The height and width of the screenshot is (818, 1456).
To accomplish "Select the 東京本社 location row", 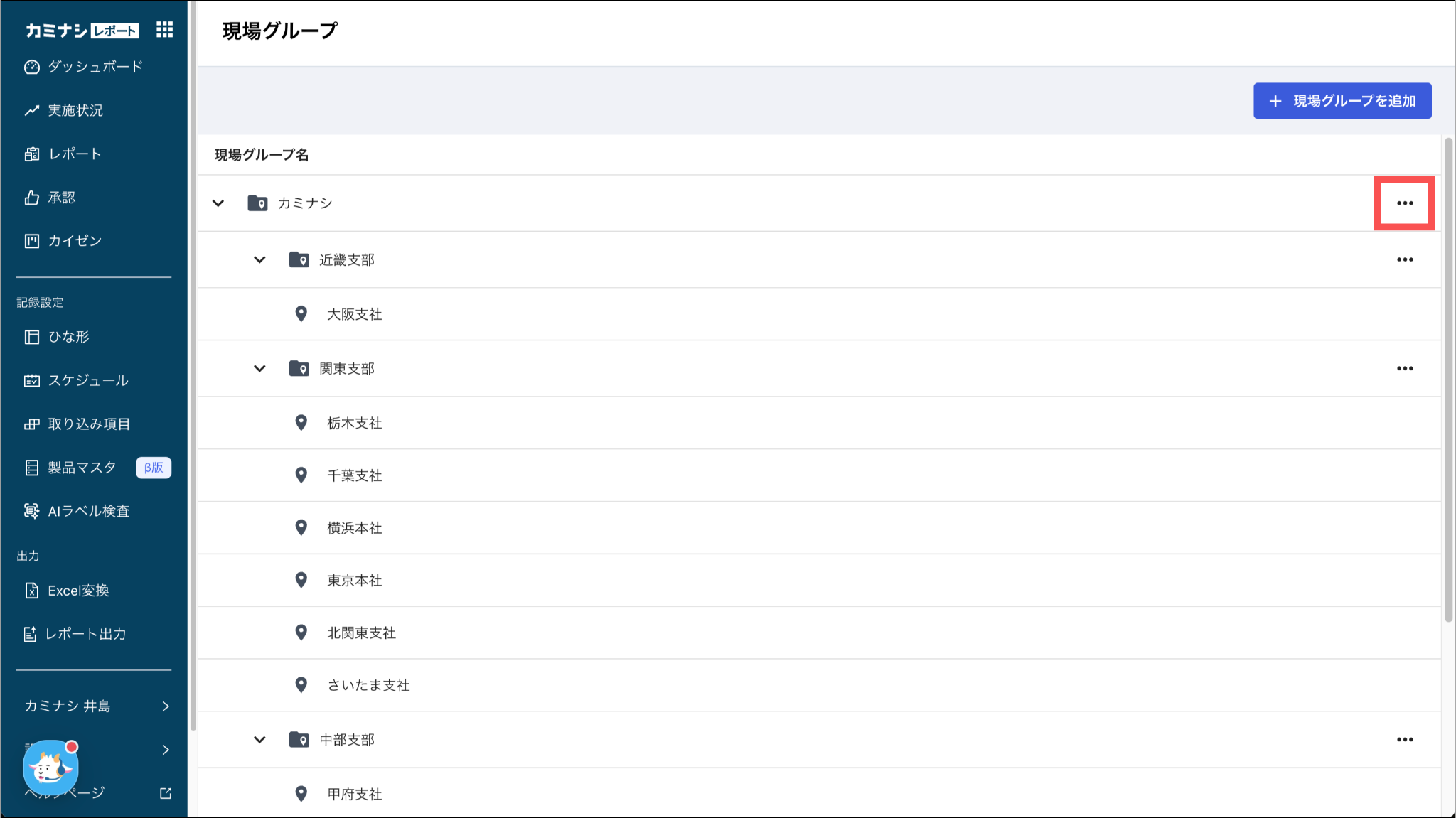I will [x=354, y=581].
